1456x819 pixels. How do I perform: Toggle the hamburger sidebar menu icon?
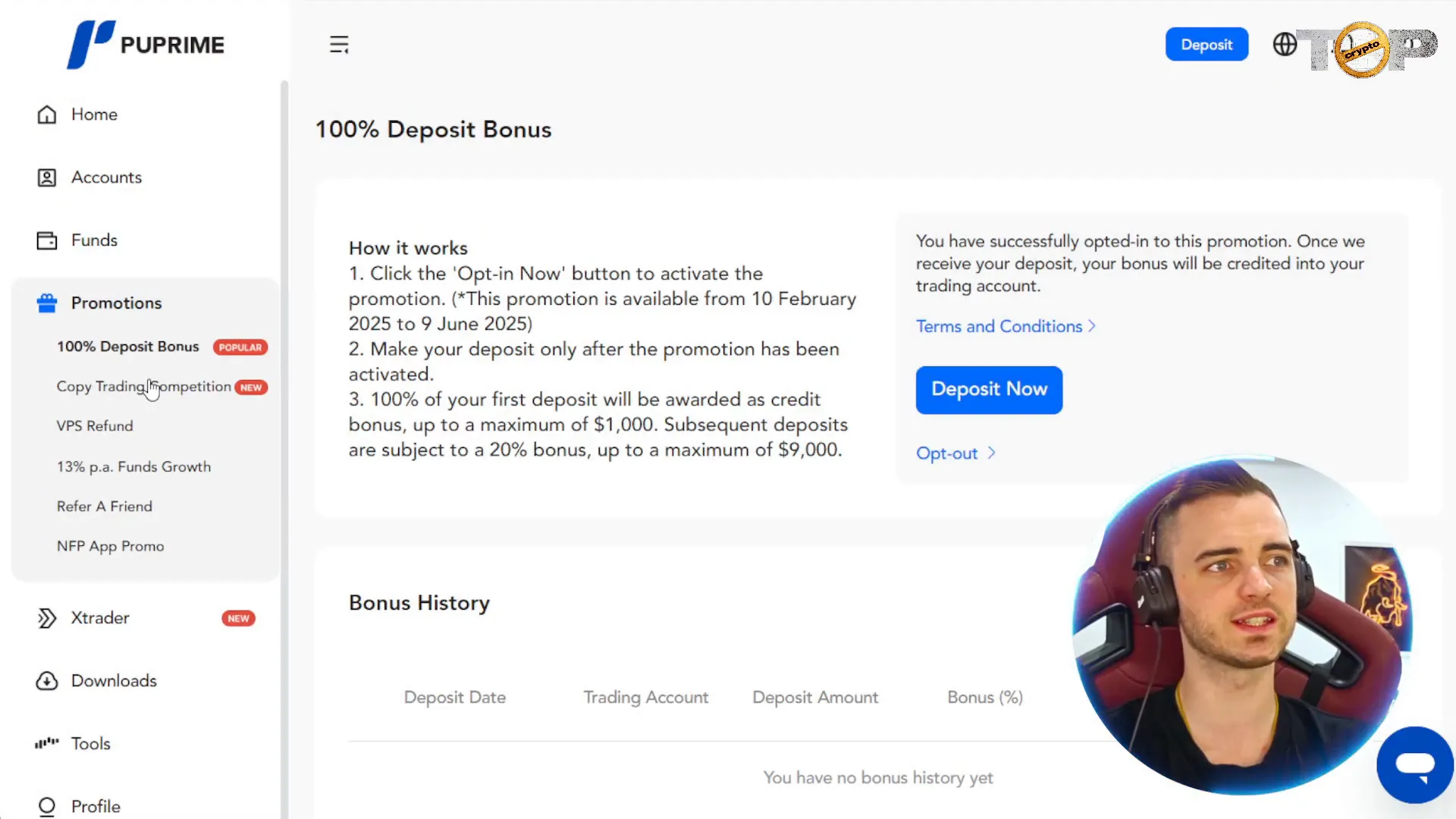[339, 45]
